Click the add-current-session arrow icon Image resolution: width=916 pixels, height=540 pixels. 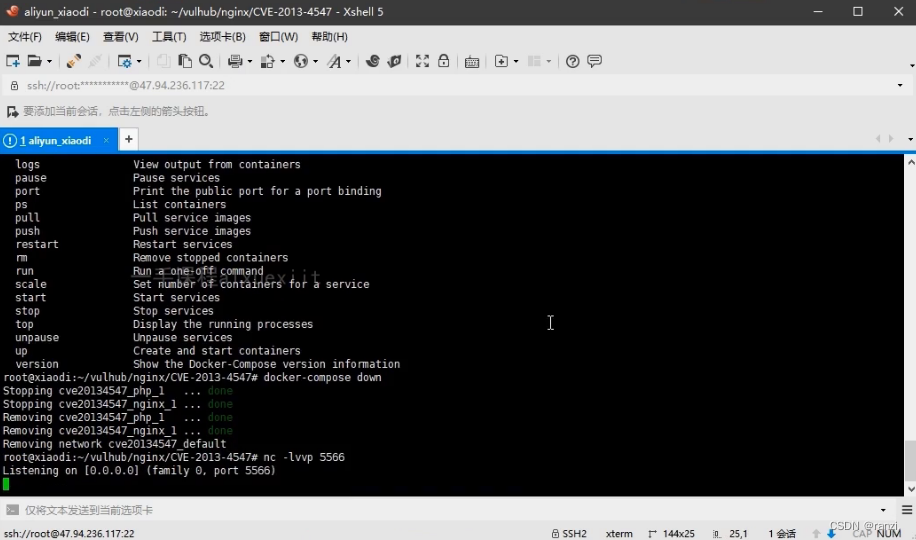[12, 111]
